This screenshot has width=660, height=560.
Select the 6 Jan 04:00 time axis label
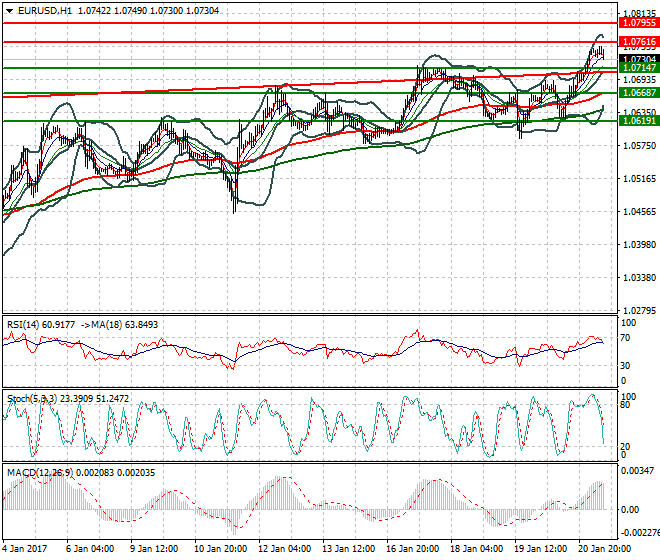tap(90, 549)
